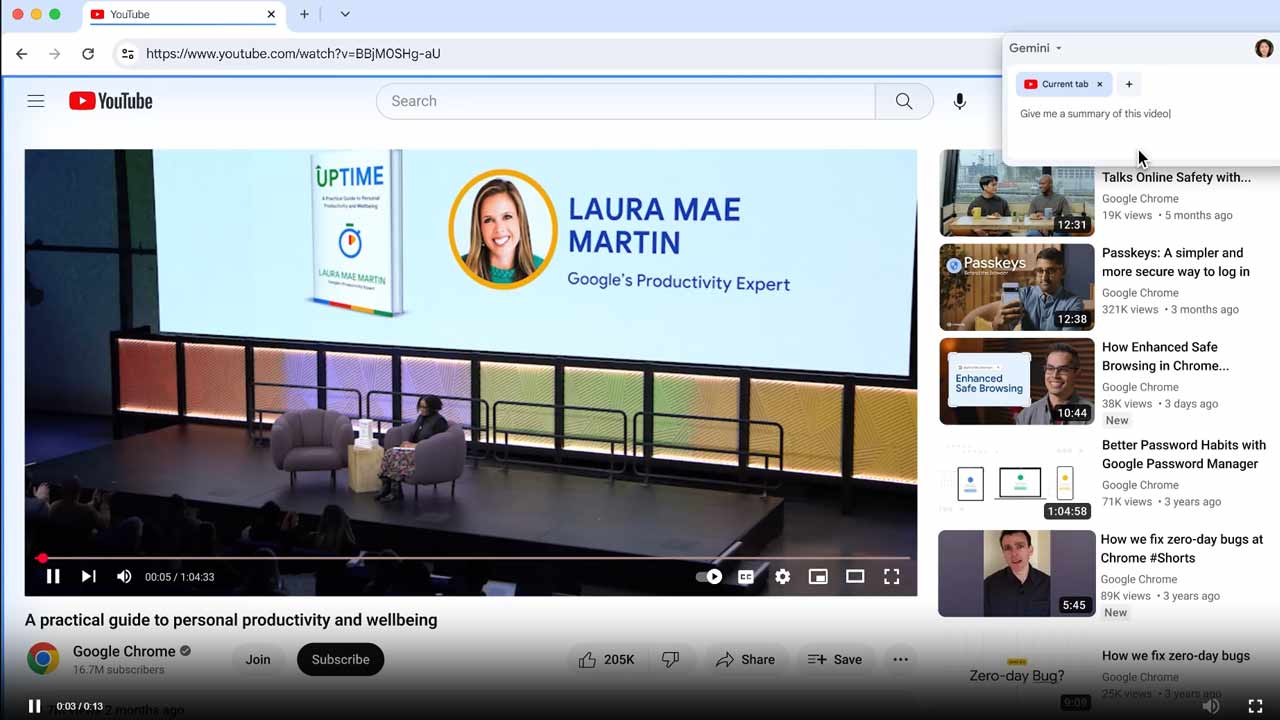The image size is (1280, 720).
Task: Join the Google Chrome channel
Action: (x=258, y=659)
